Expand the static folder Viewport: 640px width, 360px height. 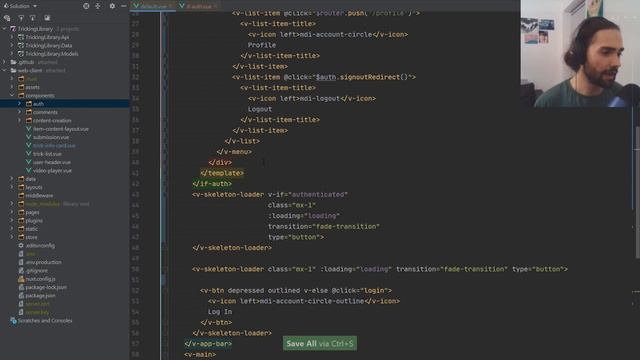(x=12, y=229)
